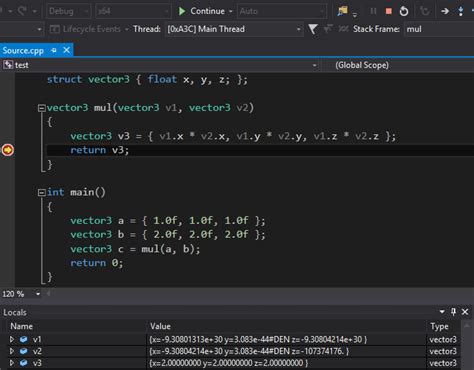Viewport: 474px width, 370px height.
Task: Click the Step Into icon
Action: (460, 11)
